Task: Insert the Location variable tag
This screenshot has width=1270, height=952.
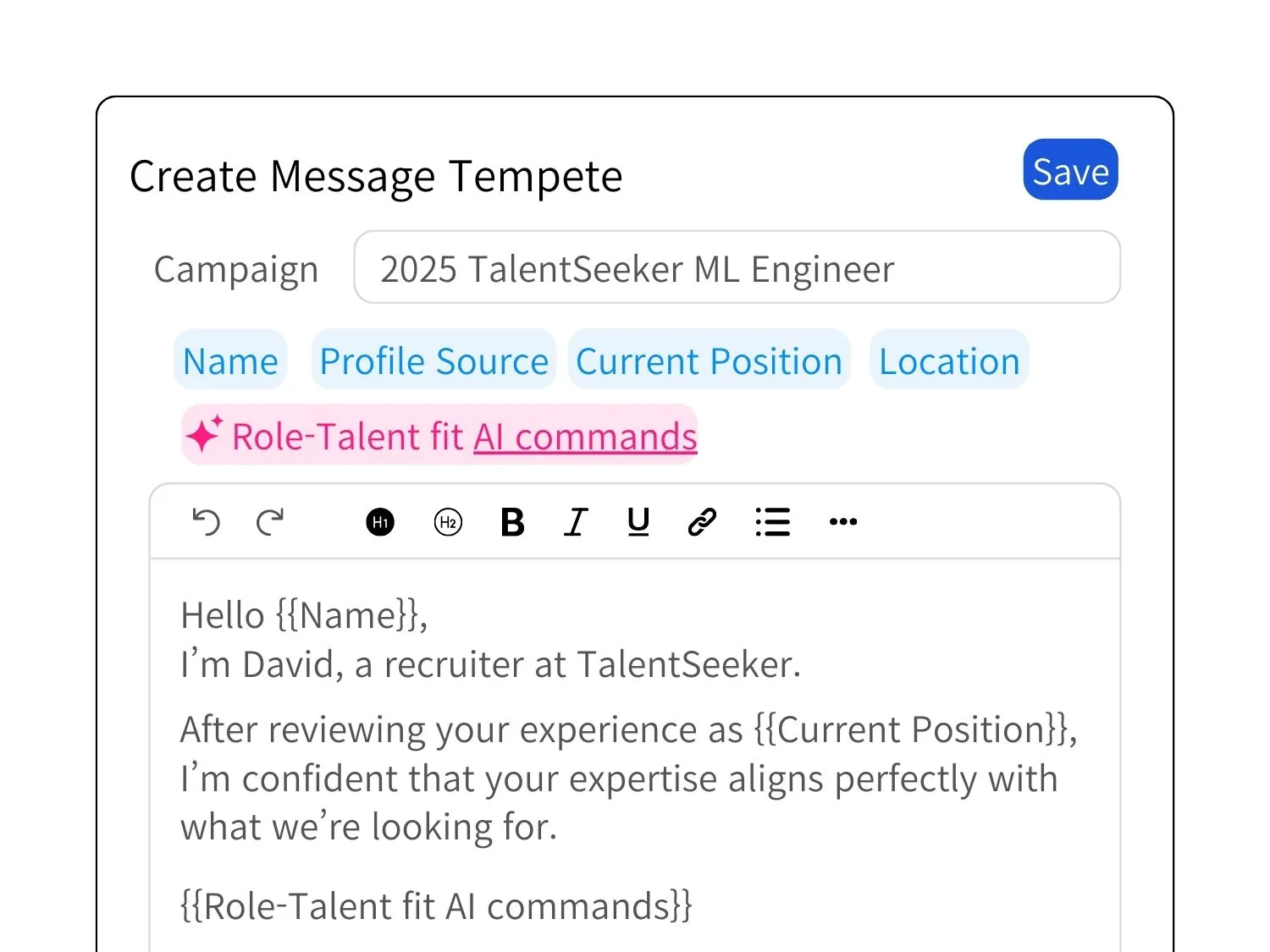Action: point(949,360)
